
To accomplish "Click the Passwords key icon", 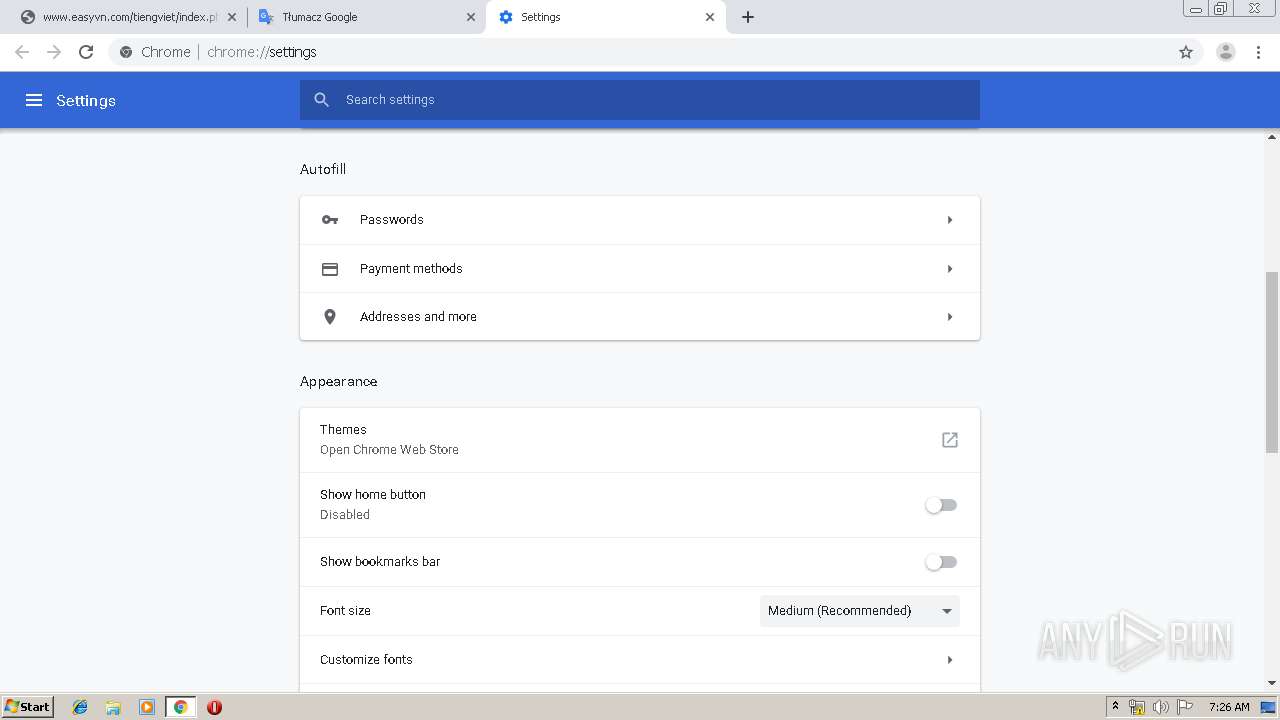I will pos(330,220).
